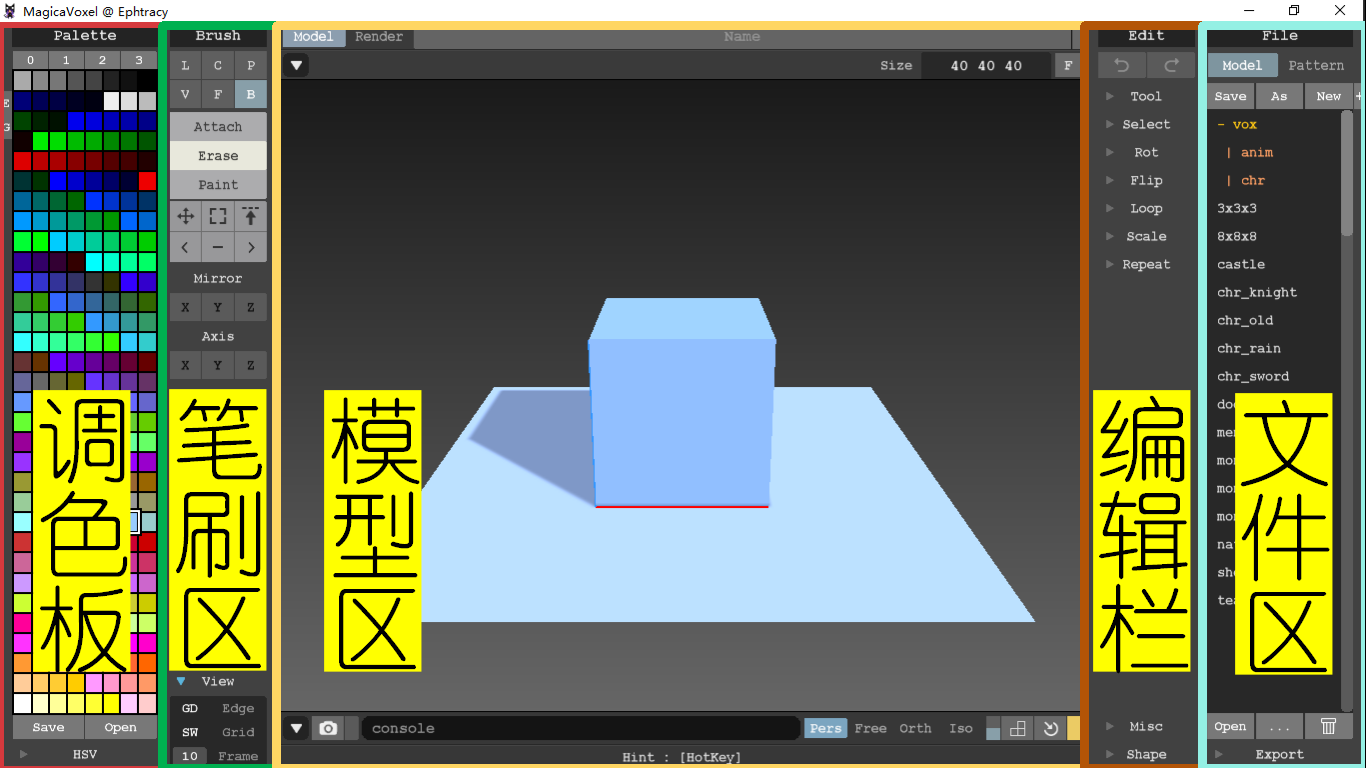Collapse the vox tree in File panel
Viewport: 1366px width, 768px height.
click(1219, 124)
